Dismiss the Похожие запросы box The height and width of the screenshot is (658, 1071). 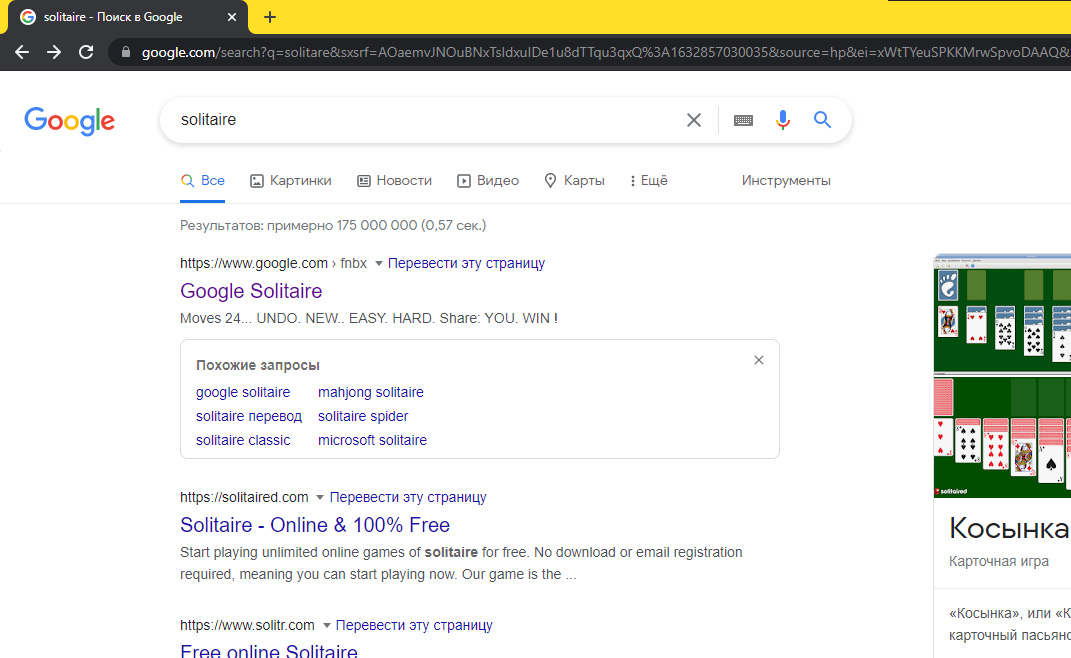759,360
